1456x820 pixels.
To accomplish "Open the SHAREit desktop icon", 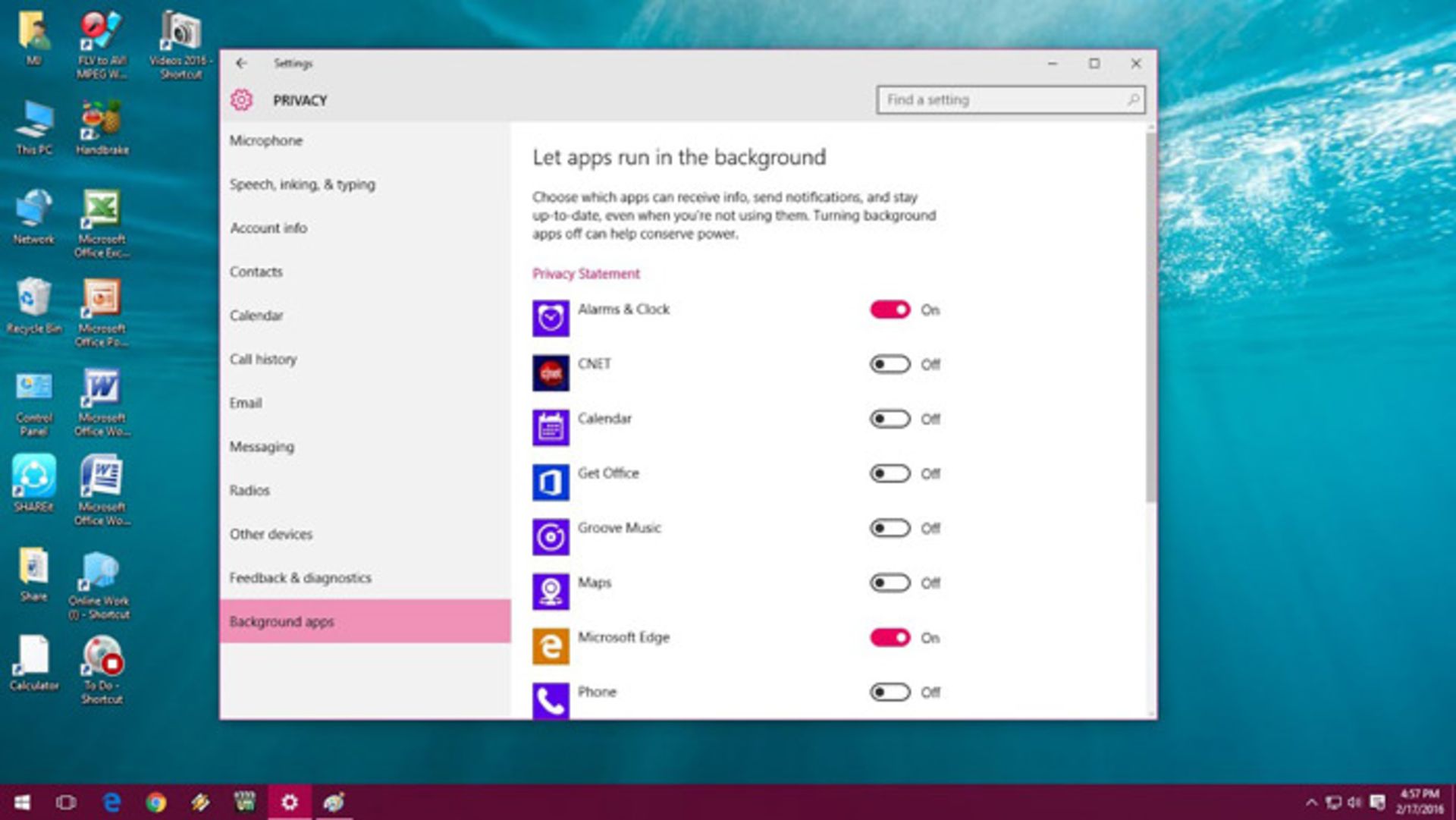I will [x=34, y=484].
